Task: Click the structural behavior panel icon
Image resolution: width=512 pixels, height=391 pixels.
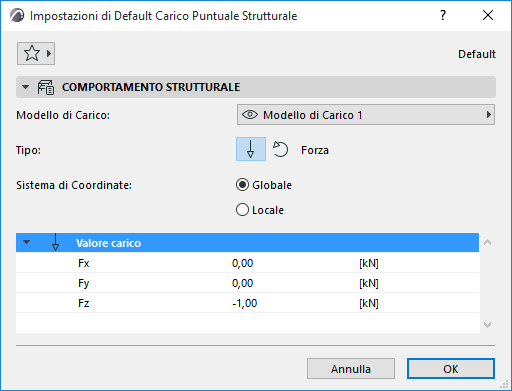Action: (46, 87)
